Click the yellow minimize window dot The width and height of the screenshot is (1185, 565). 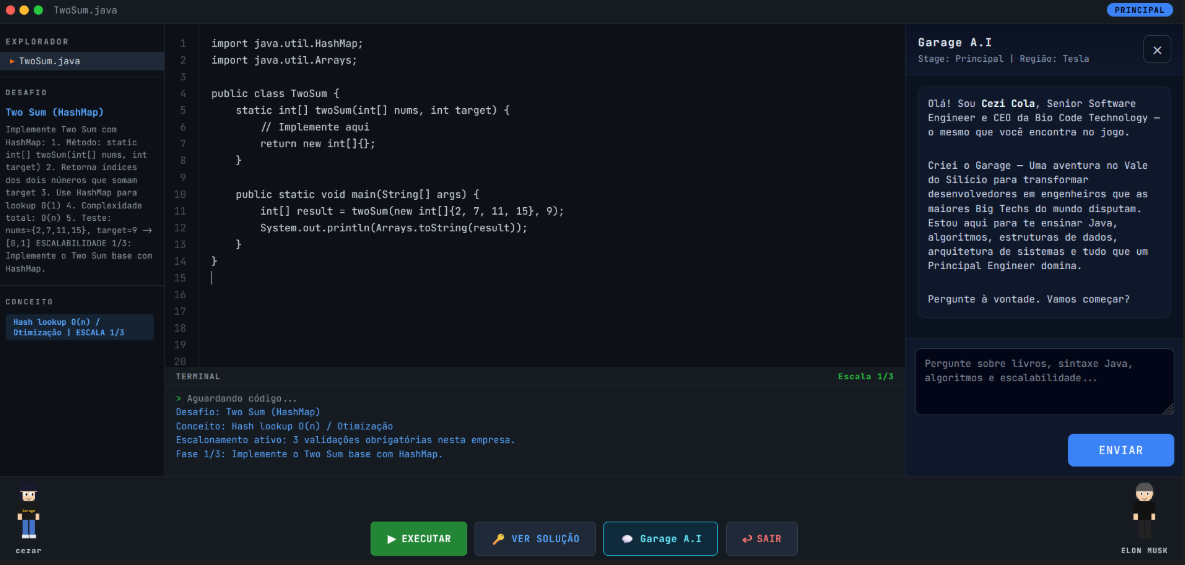point(24,10)
